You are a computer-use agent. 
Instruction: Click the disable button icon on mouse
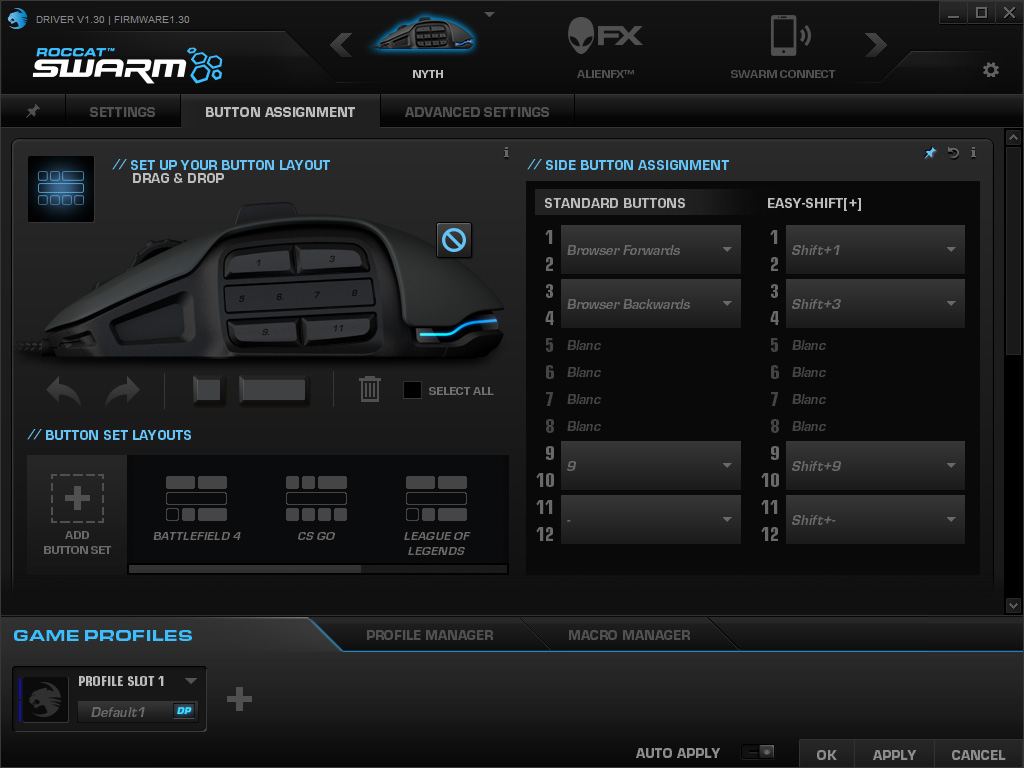pyautogui.click(x=454, y=240)
